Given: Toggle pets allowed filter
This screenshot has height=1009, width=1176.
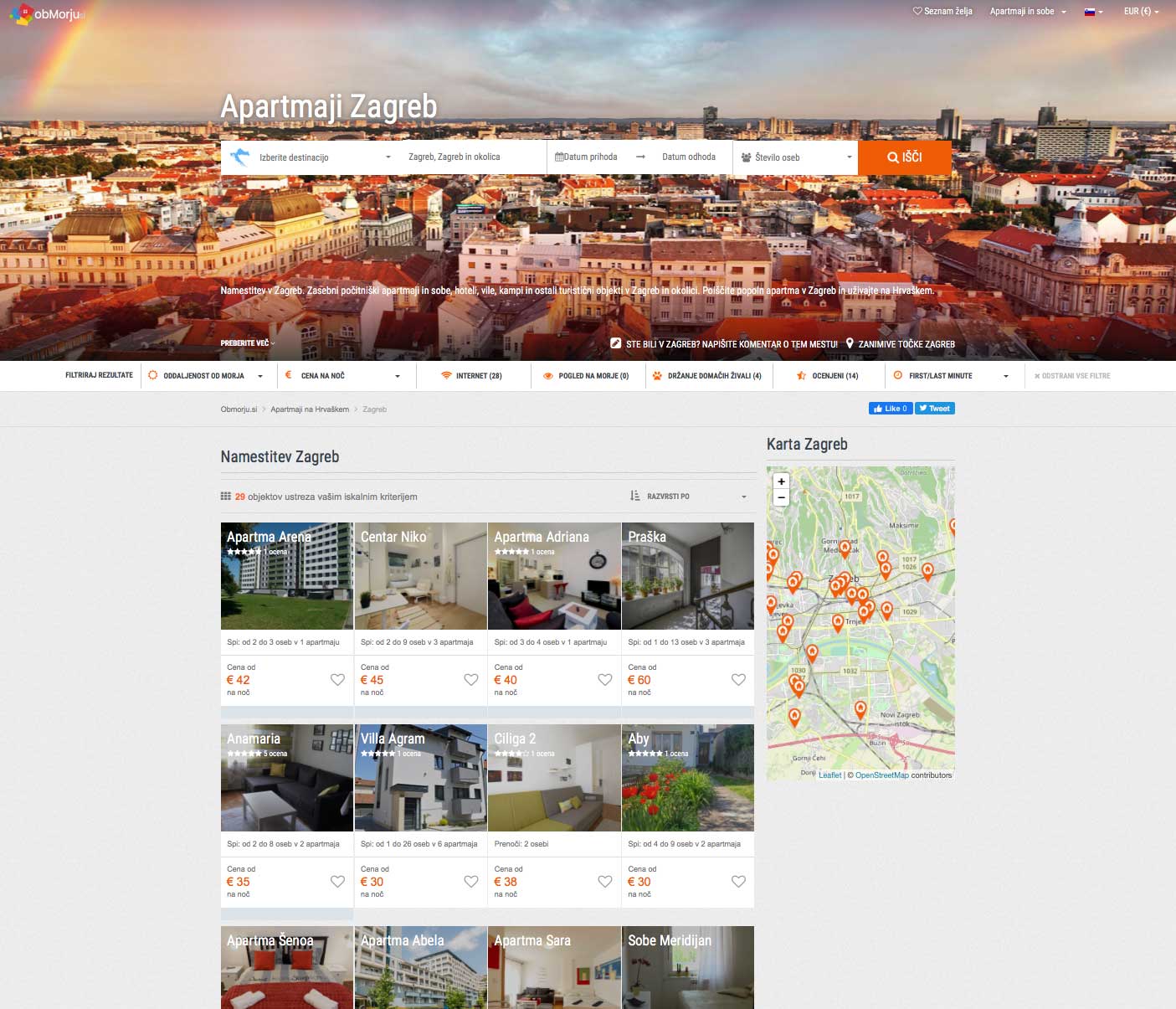Looking at the screenshot, I should pyautogui.click(x=707, y=376).
